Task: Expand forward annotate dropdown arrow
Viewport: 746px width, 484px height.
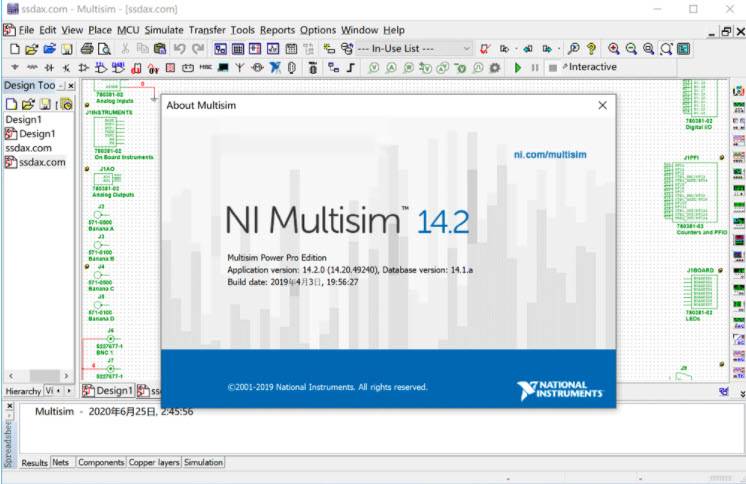Action: [559, 49]
